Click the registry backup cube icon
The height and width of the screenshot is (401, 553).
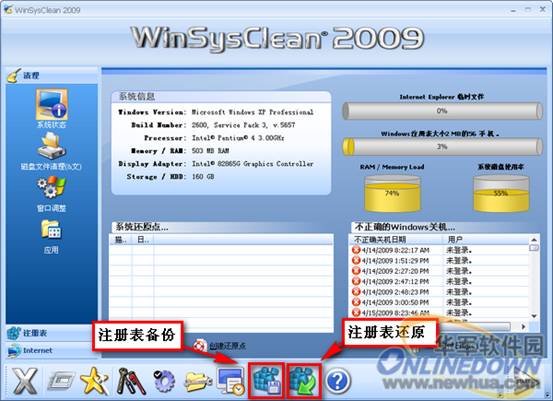(266, 381)
